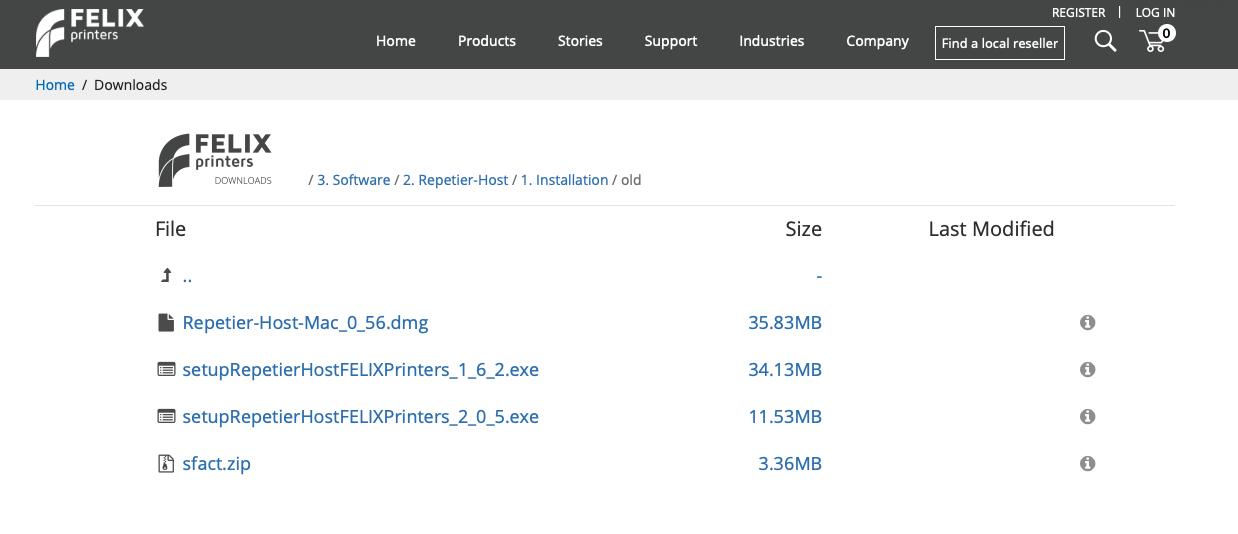Viewport: 1238px width, 534px height.
Task: Go to 2. Repetier-Host breadcrumb folder
Action: pyautogui.click(x=456, y=180)
